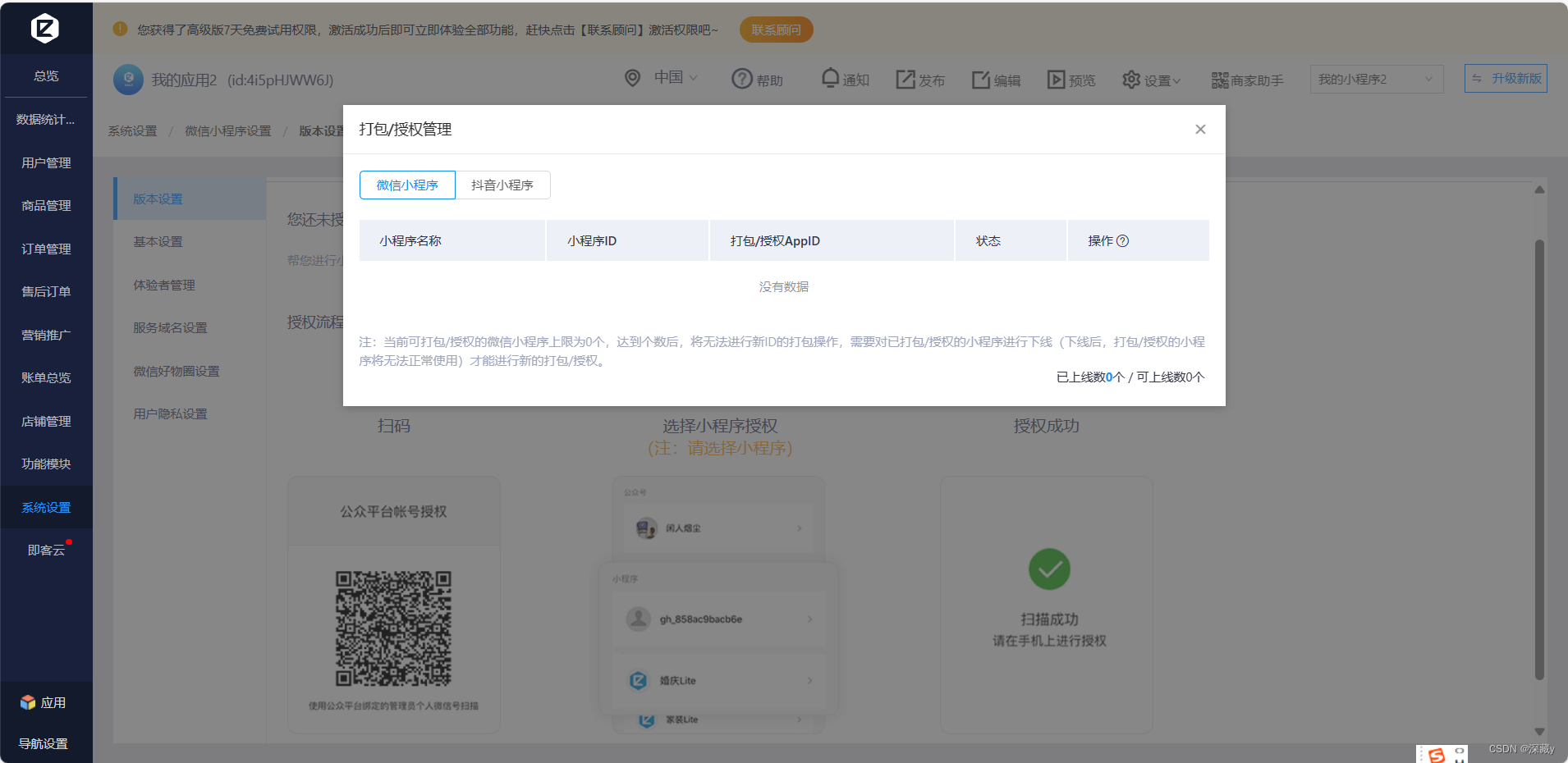Click the 小程序ID column header
The image size is (1568, 763).
coord(627,240)
